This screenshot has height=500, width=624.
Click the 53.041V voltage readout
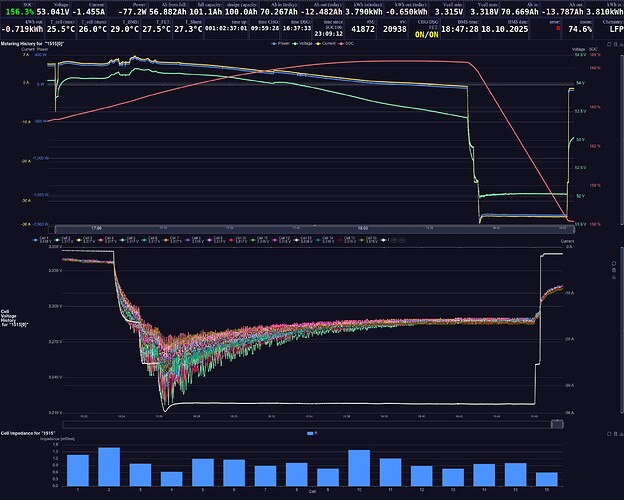click(x=57, y=12)
